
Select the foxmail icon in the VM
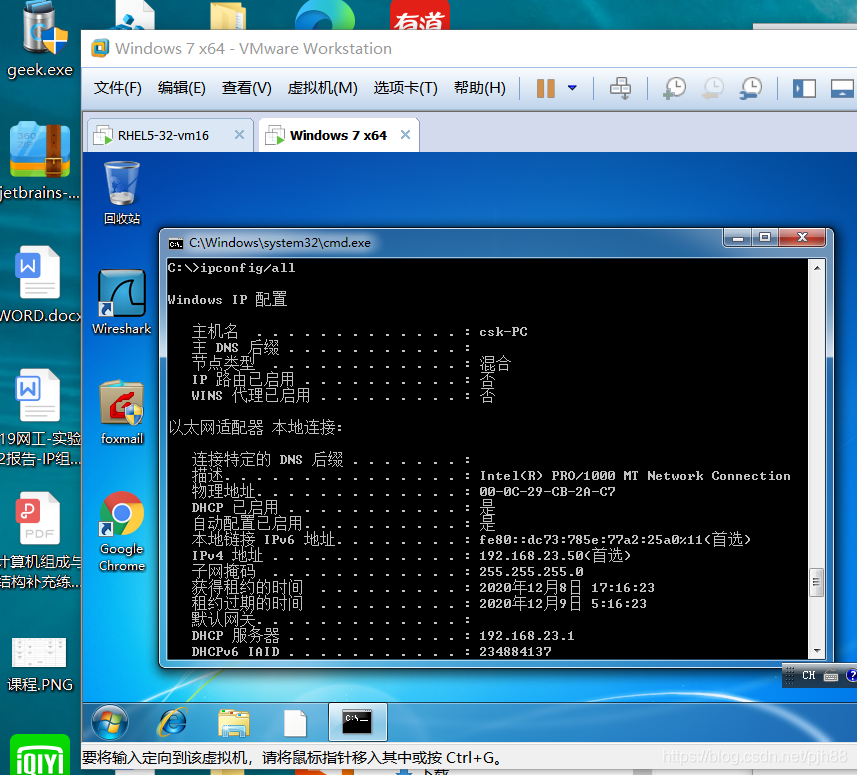[x=122, y=412]
